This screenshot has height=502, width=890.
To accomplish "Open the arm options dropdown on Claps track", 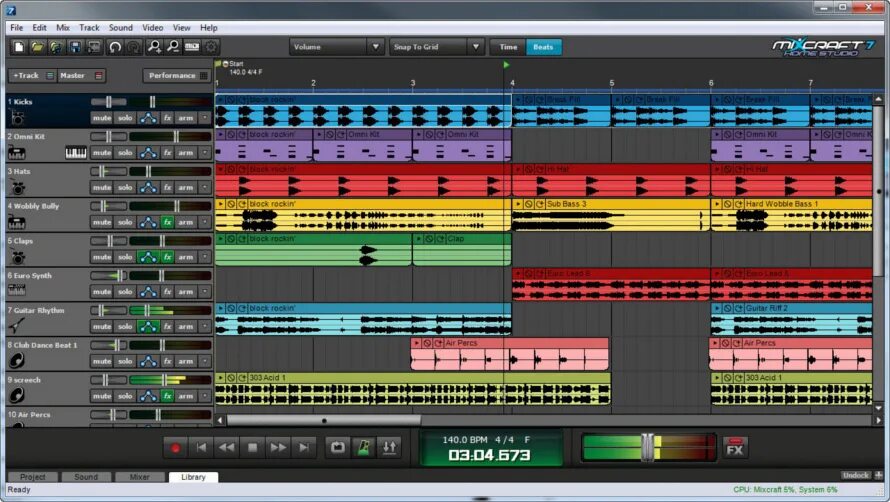I will (x=205, y=257).
